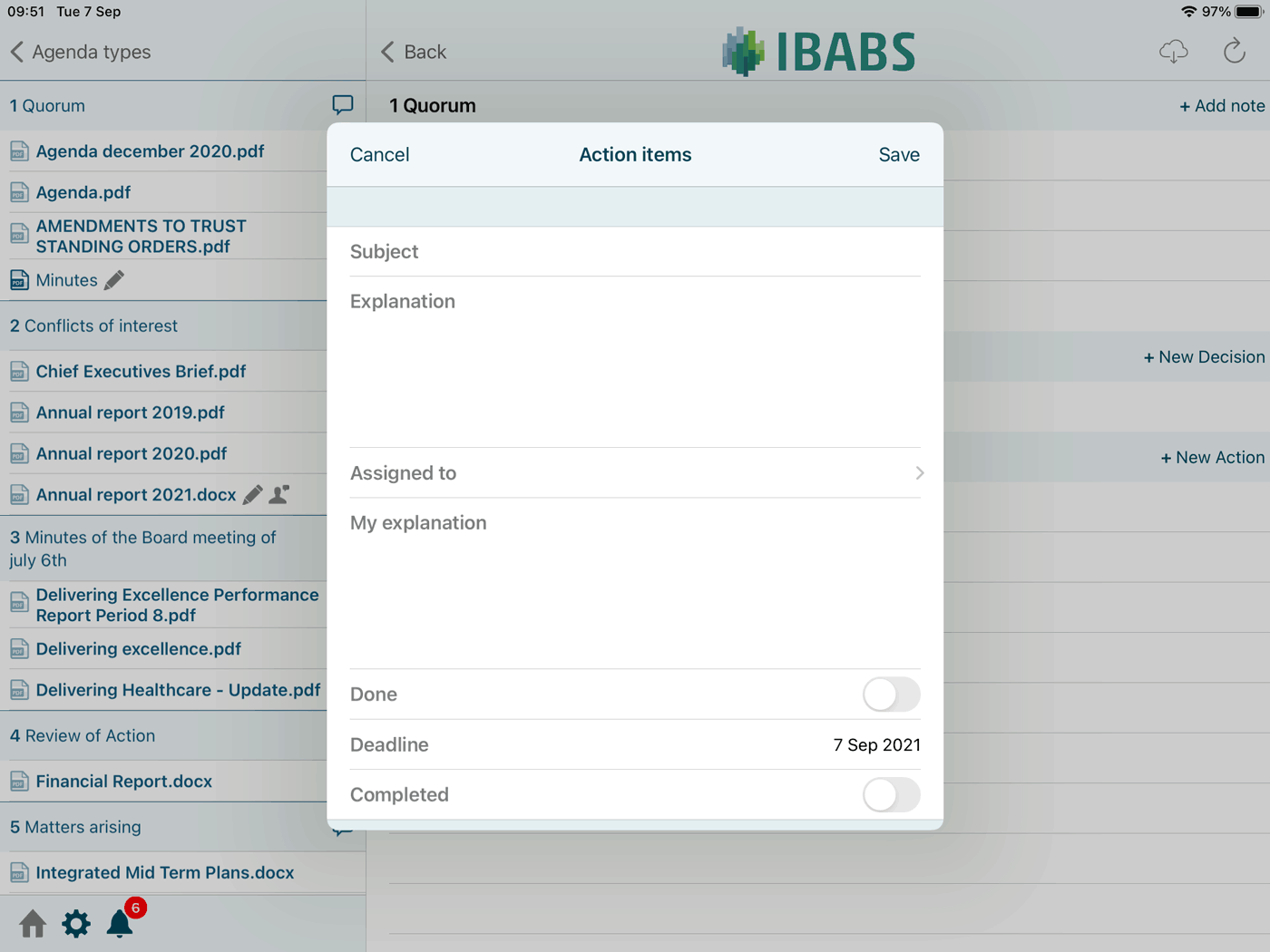Open Integrated Mid Term Plans.docx
Viewport: 1270px width, 952px height.
[165, 872]
